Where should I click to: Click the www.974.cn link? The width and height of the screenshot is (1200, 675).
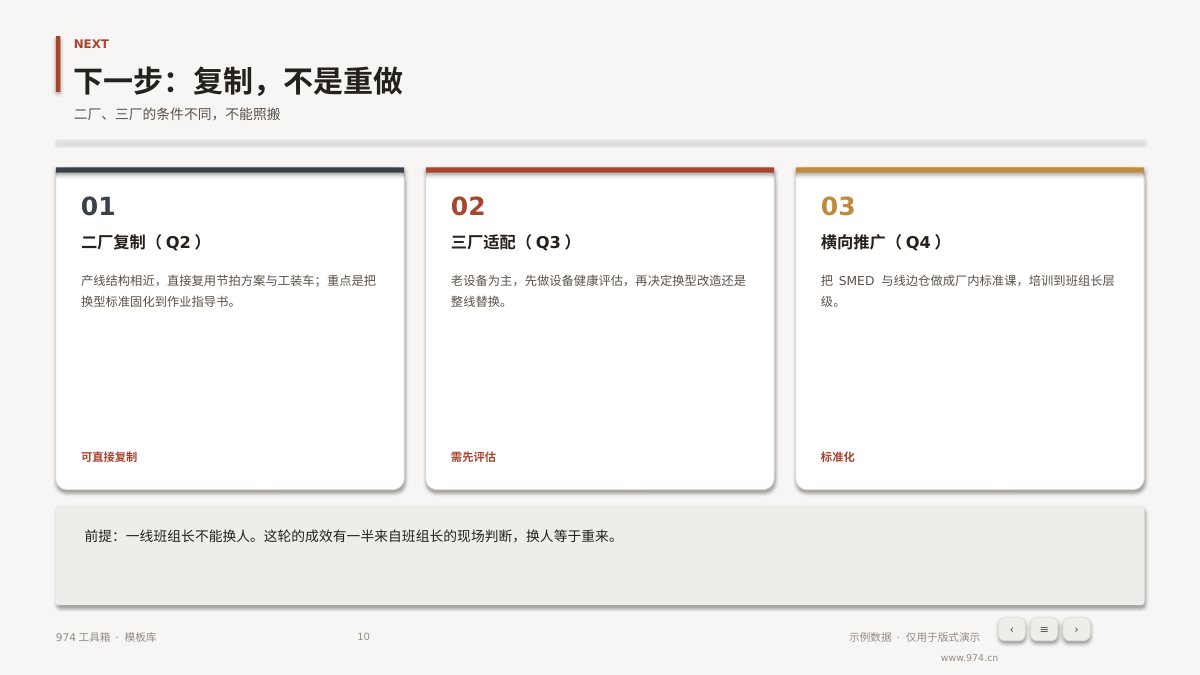969,658
